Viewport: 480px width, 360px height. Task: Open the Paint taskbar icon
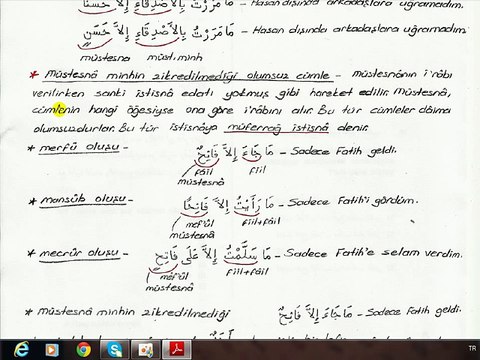(147, 350)
